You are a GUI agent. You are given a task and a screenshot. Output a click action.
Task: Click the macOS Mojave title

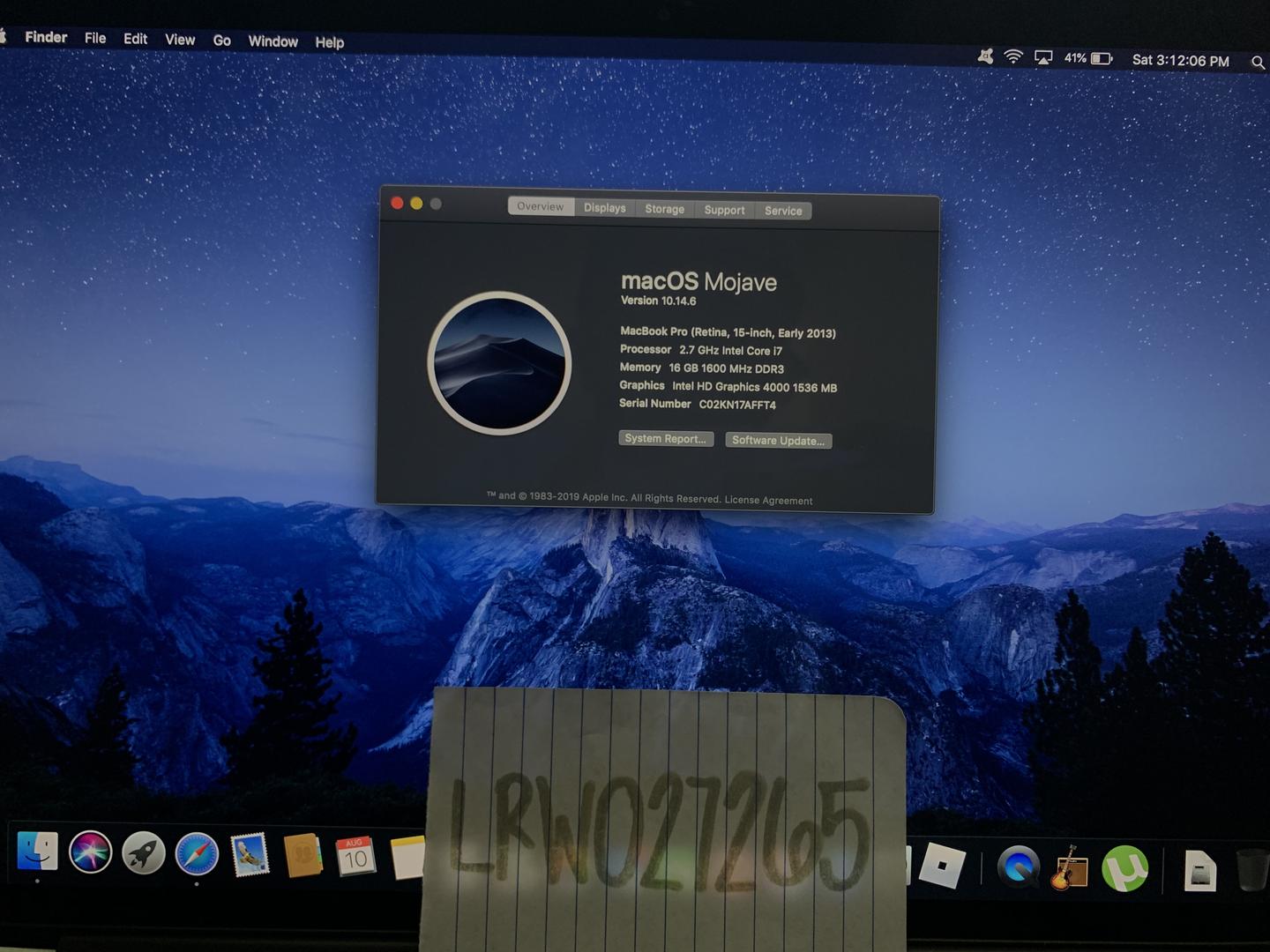698,281
